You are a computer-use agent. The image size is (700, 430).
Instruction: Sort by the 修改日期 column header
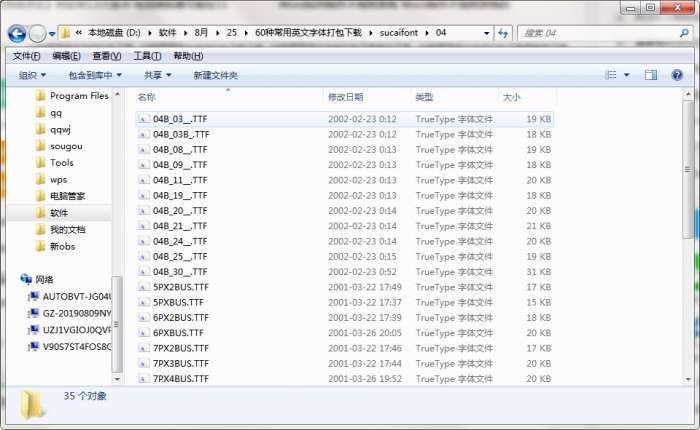(x=346, y=97)
